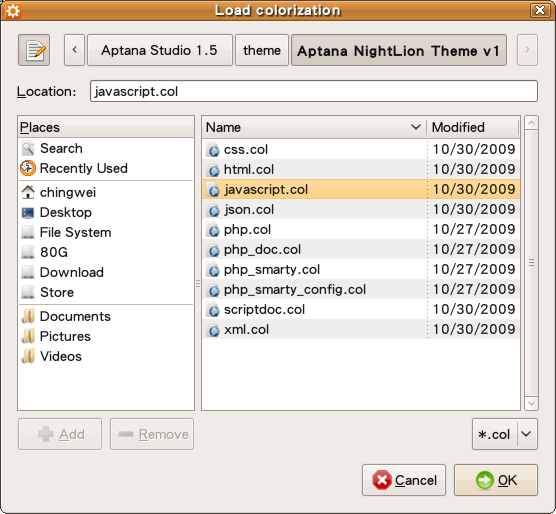Viewport: 556px width, 514px height.
Task: Cancel the Load colorization dialog
Action: tap(404, 480)
